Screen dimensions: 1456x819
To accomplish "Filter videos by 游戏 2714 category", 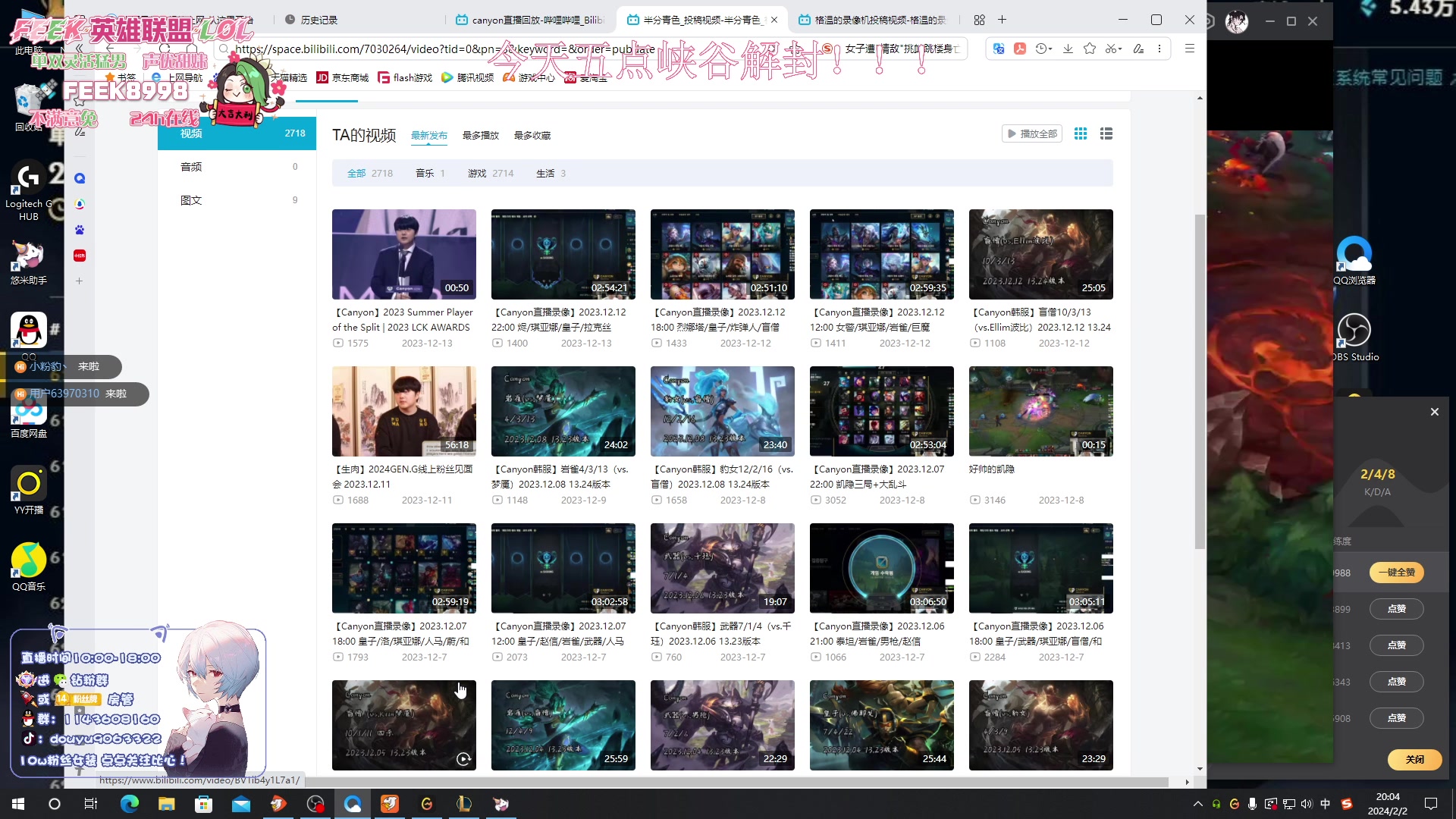I will pos(491,174).
